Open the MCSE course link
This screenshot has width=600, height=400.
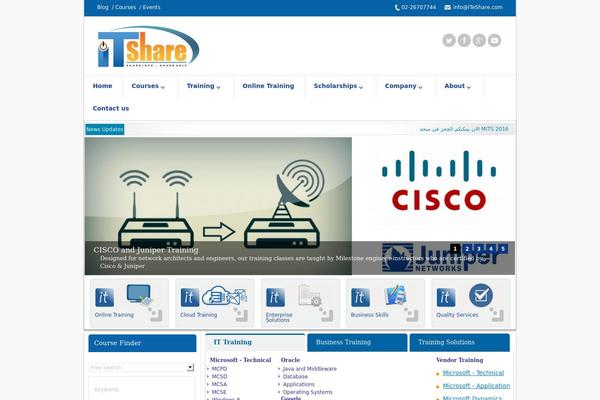(x=219, y=392)
